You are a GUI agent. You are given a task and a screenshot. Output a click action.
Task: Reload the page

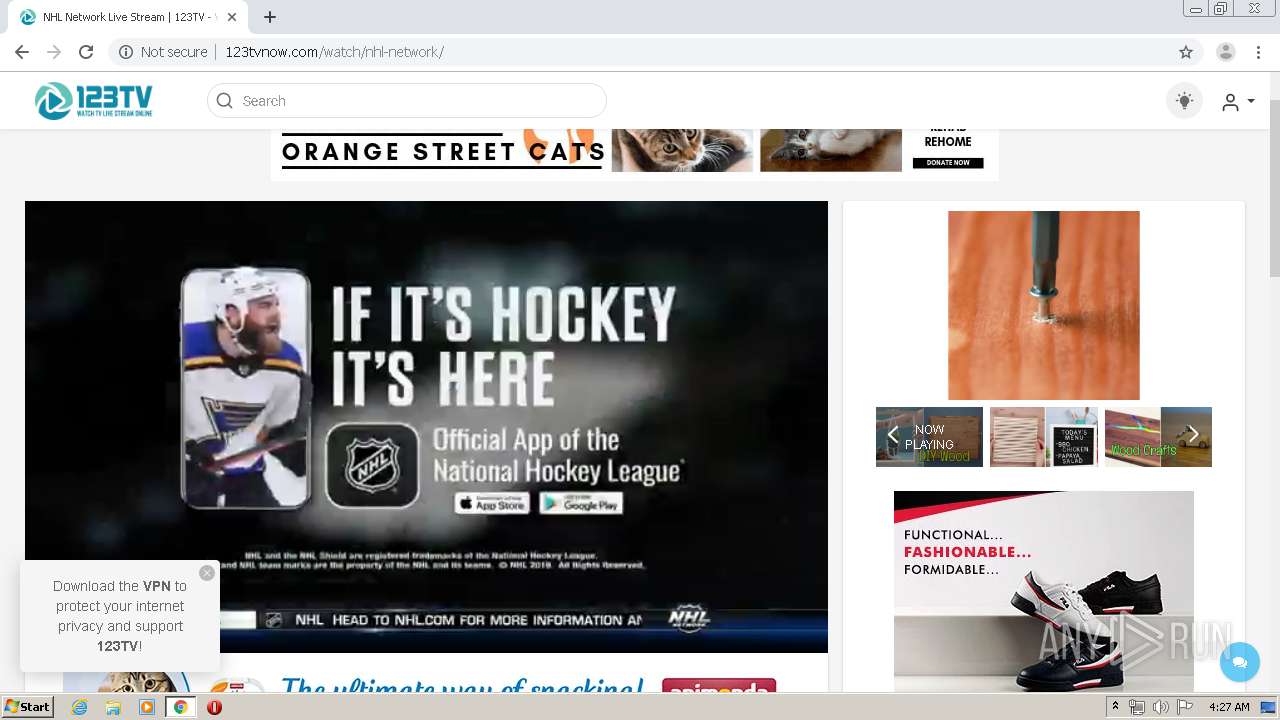[x=86, y=52]
